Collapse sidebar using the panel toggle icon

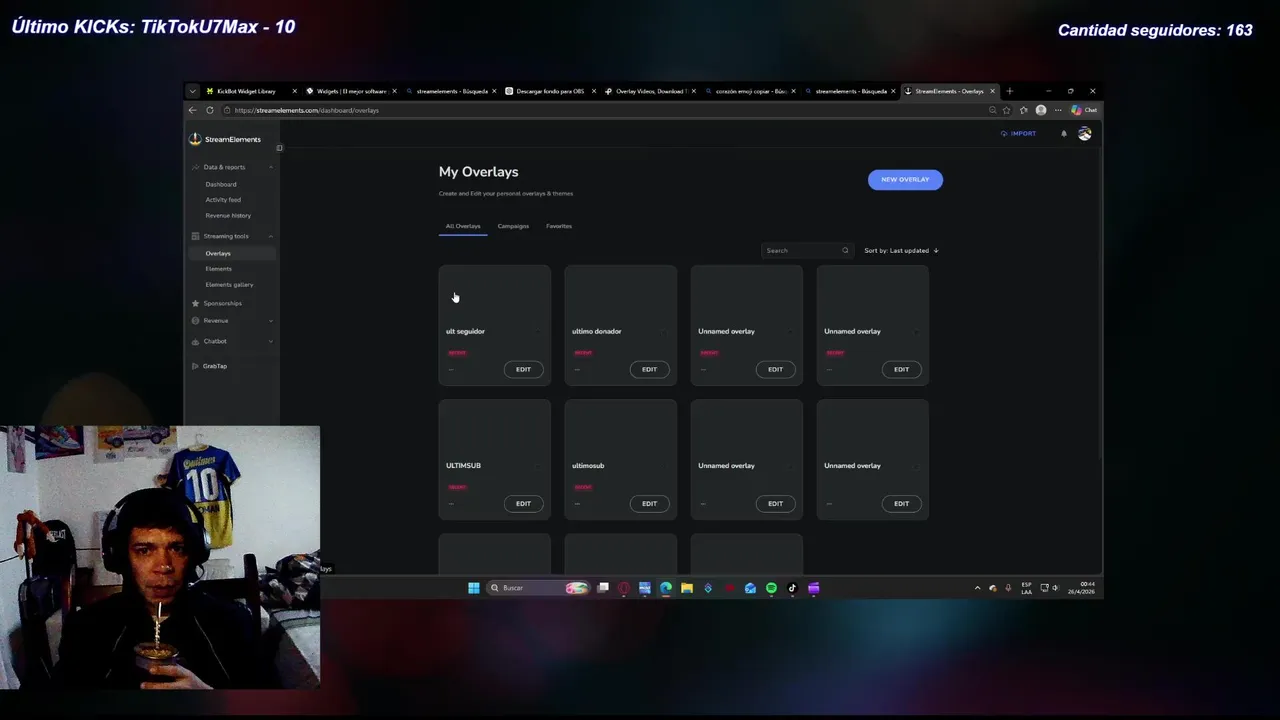(x=279, y=148)
